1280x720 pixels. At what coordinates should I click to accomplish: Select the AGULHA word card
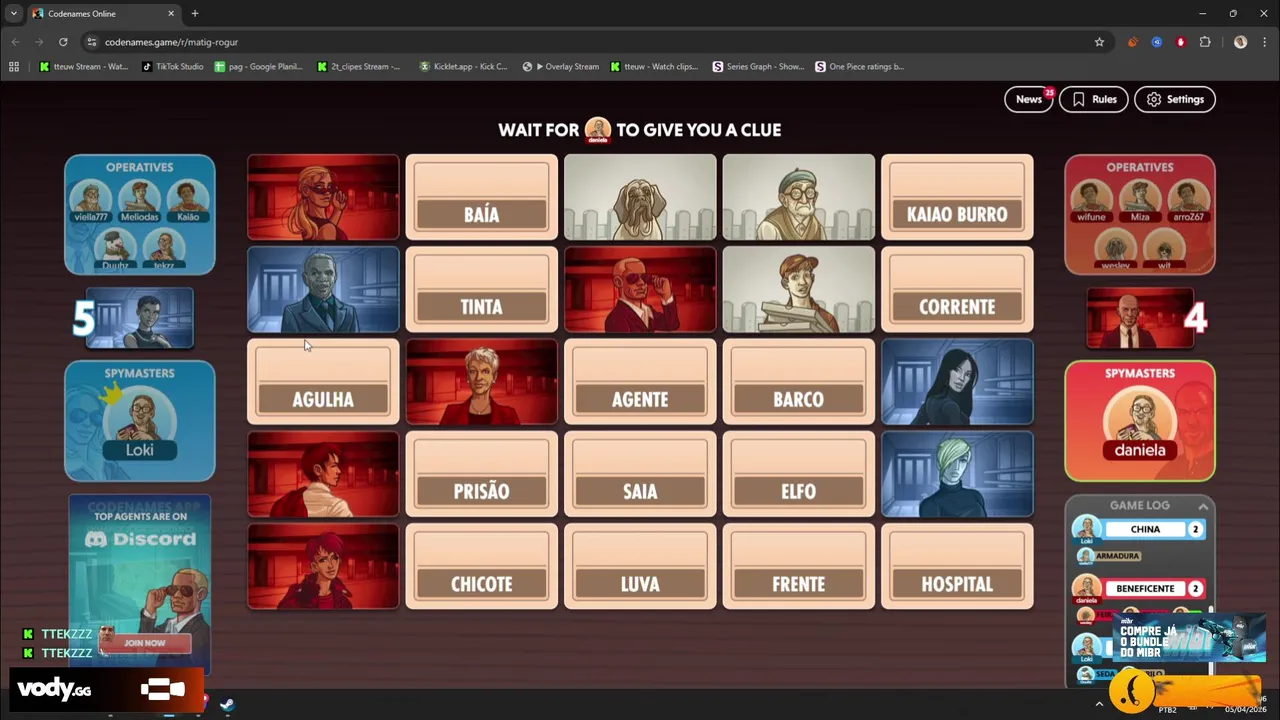tap(323, 382)
